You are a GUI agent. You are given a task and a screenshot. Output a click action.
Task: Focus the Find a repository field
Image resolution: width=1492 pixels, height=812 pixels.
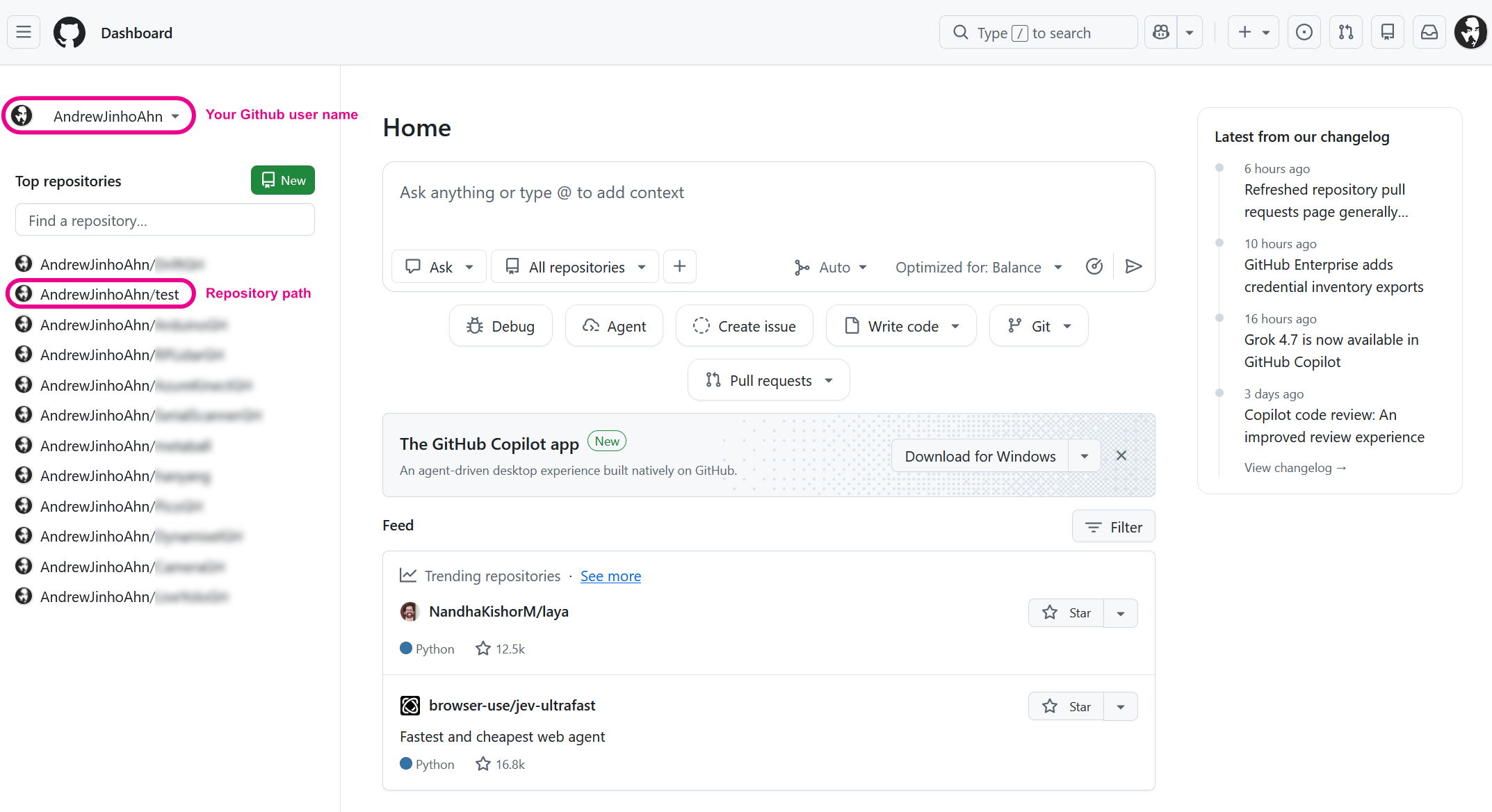pos(165,220)
